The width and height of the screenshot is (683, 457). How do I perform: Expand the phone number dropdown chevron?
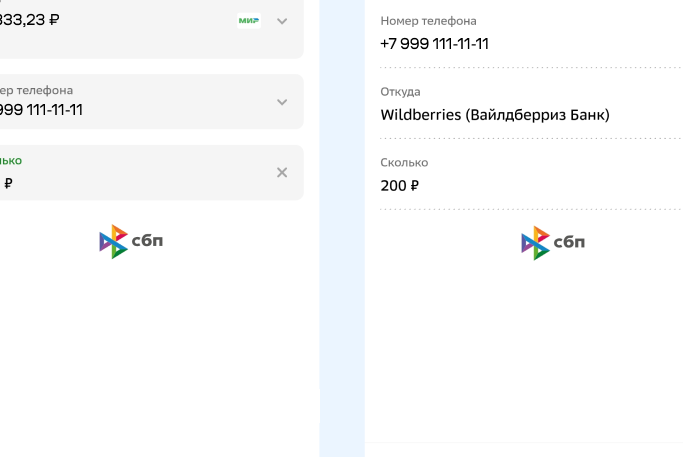click(x=282, y=102)
